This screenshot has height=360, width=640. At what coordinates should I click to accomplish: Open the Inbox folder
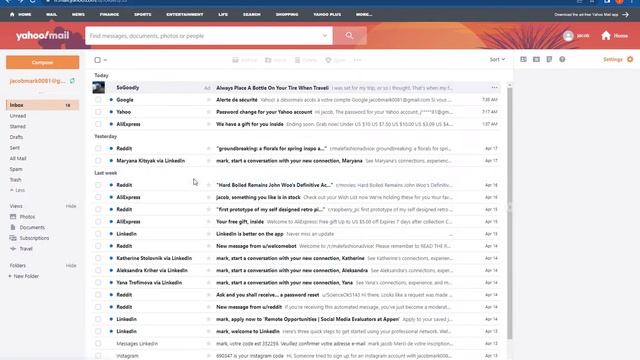tap(42, 105)
